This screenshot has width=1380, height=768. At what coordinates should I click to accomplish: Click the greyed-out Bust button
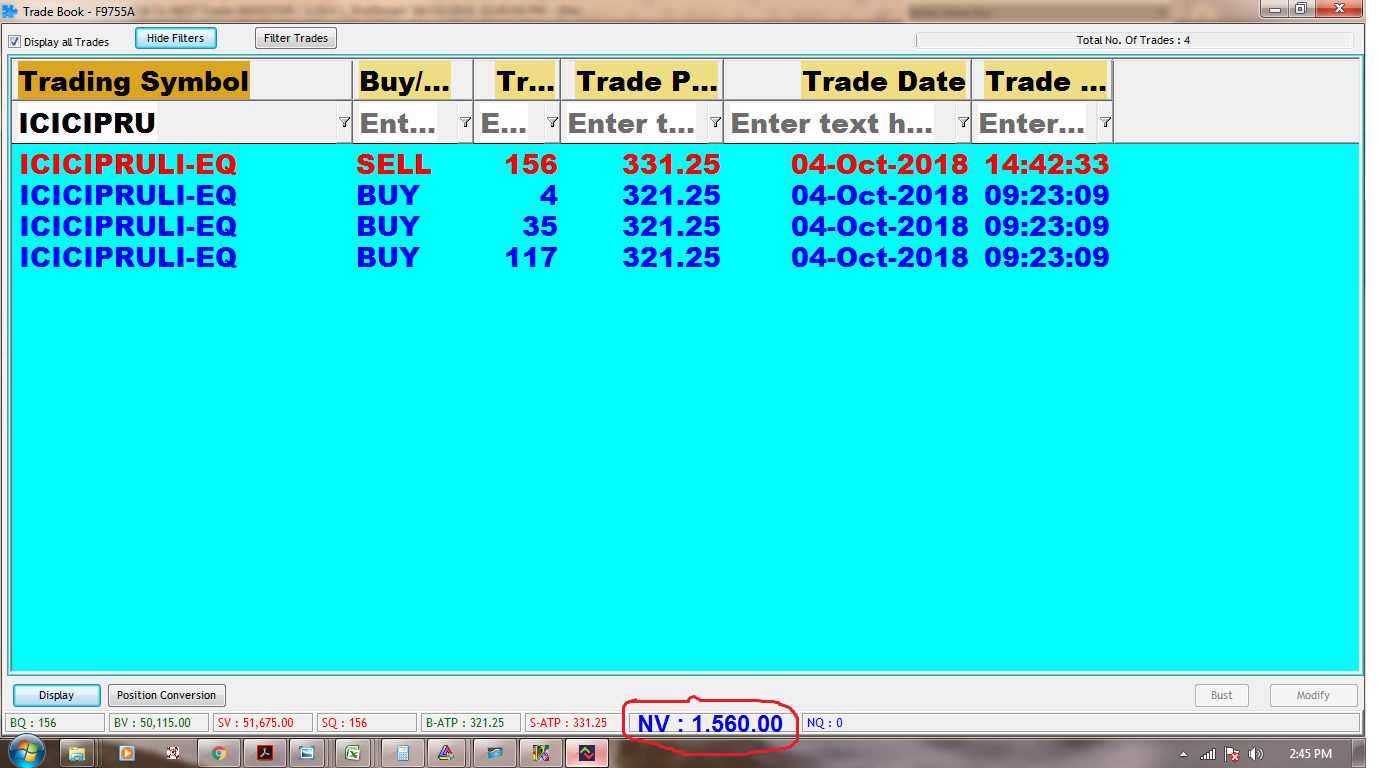click(1222, 695)
